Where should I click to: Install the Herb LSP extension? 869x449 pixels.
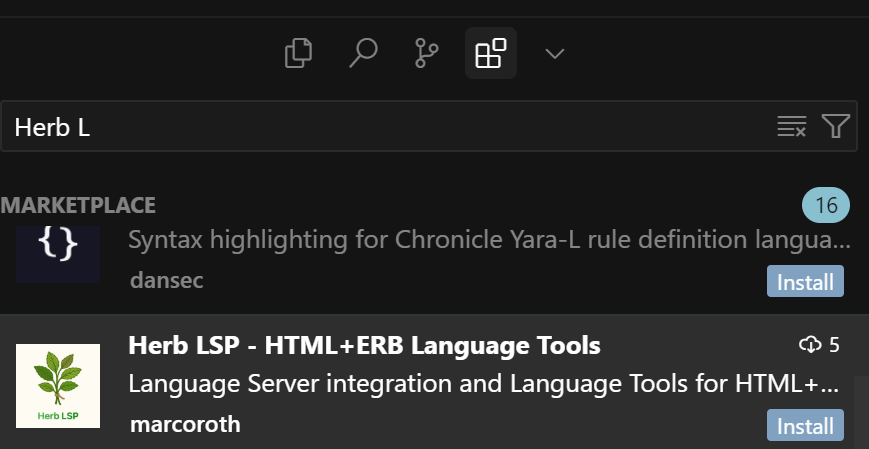pos(805,425)
